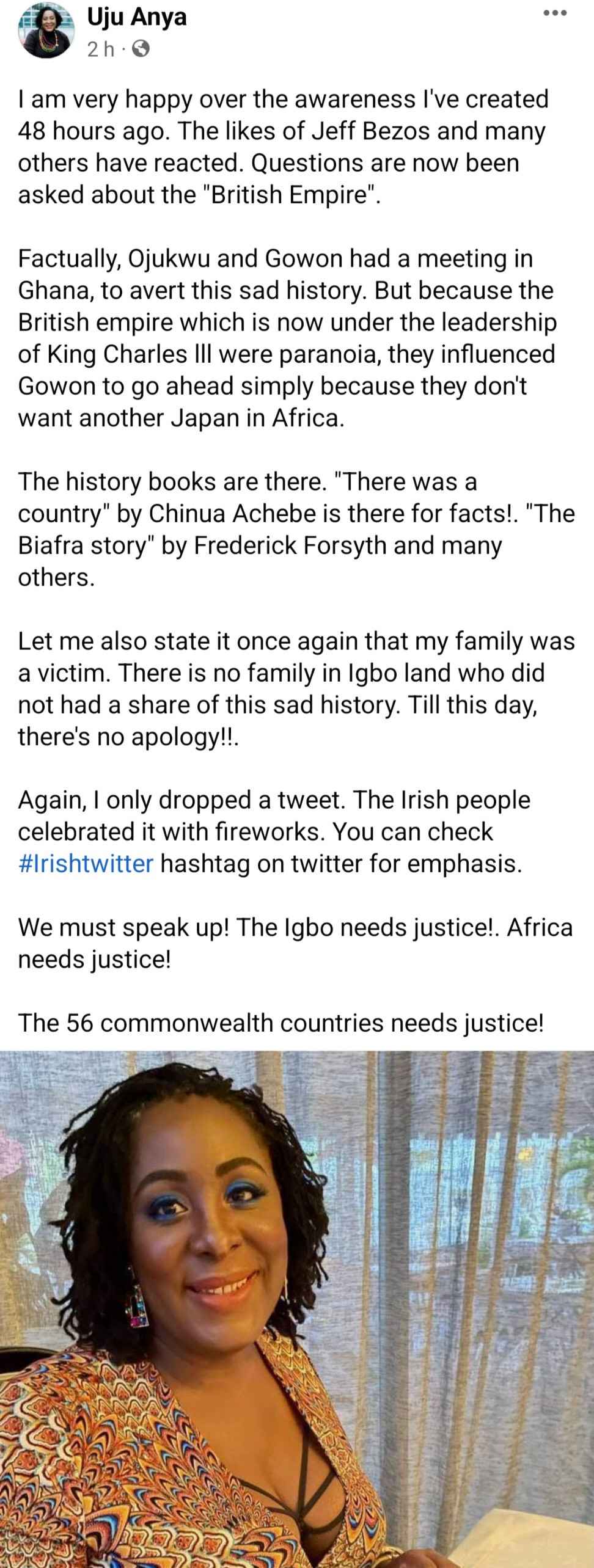Open the #Irishtwitter hashtag

[86, 864]
